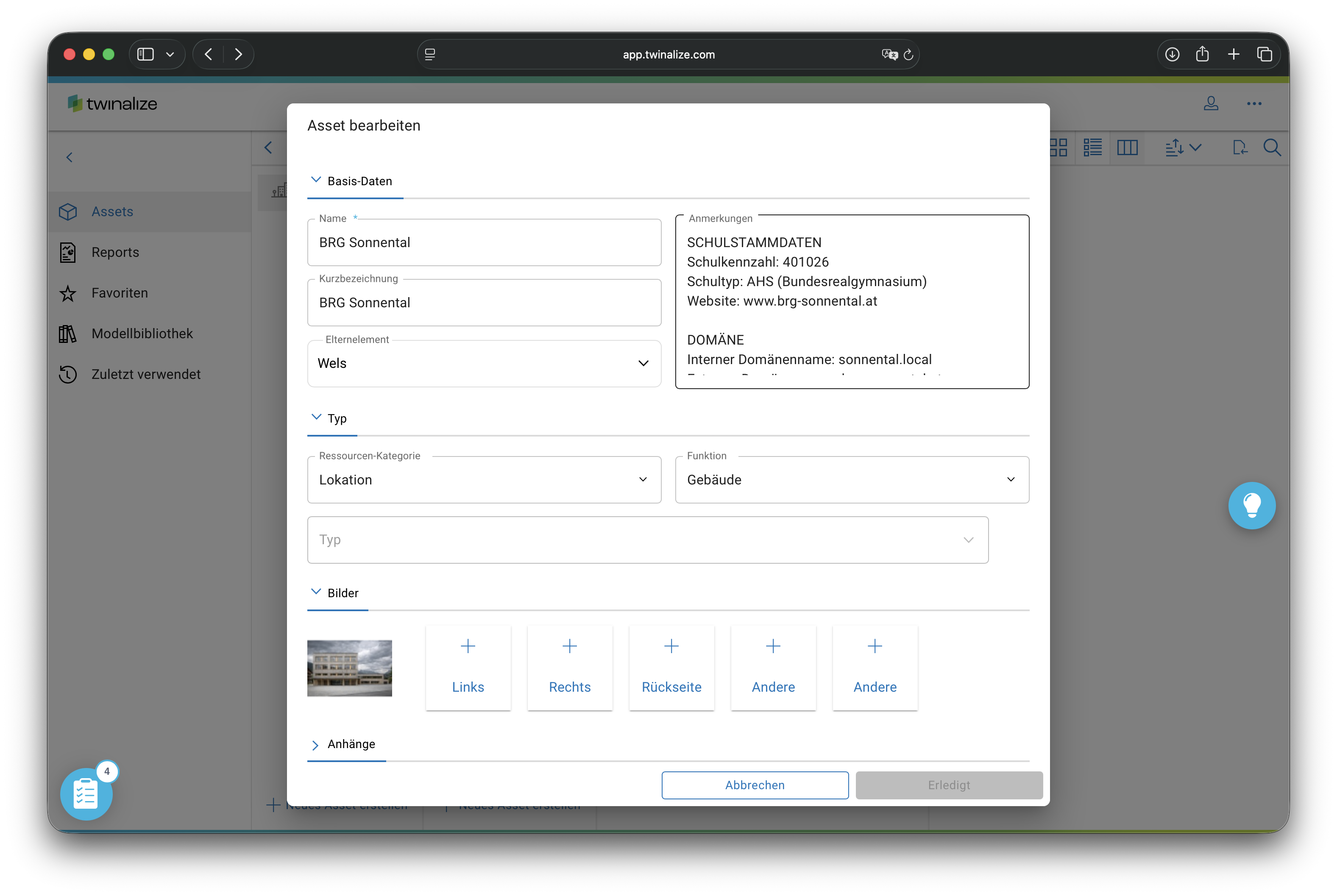
Task: Open Modellbibliothek in the sidebar
Action: coord(142,333)
